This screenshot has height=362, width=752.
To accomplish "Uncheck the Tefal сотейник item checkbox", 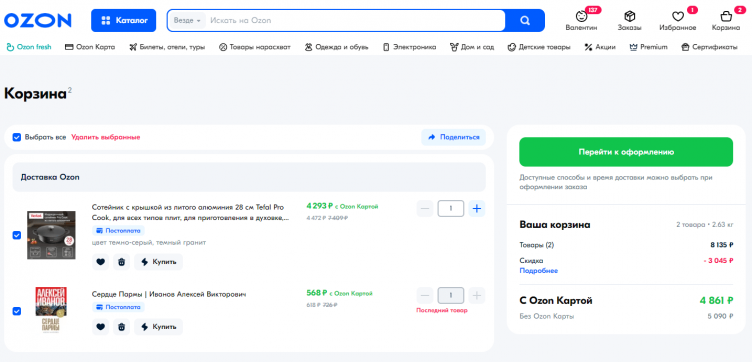I will coord(17,235).
